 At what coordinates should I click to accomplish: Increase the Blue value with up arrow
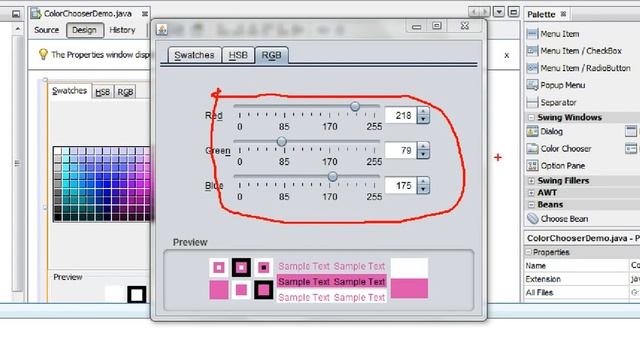[423, 181]
